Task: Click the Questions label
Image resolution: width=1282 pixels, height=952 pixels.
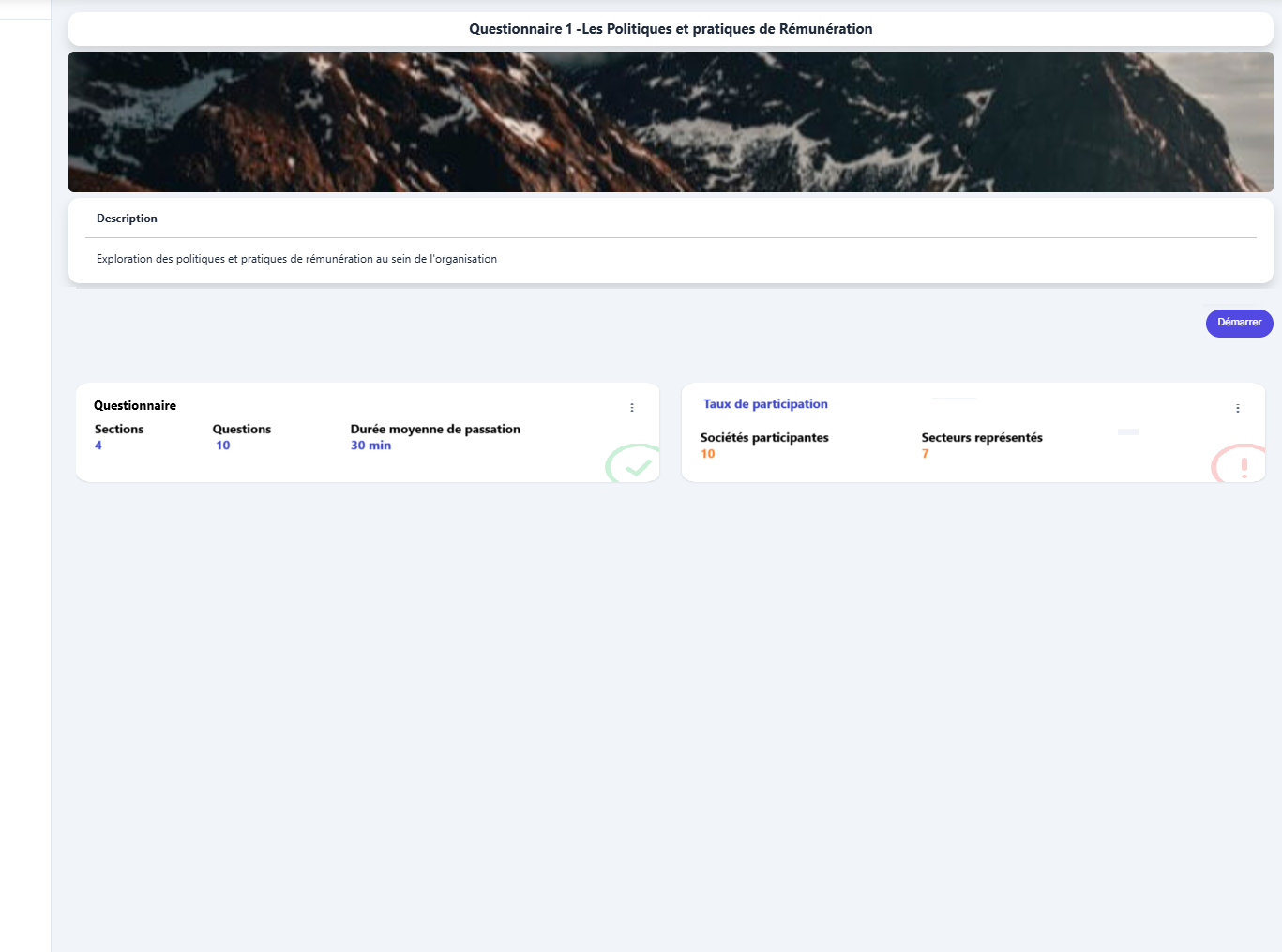Action: tap(242, 430)
